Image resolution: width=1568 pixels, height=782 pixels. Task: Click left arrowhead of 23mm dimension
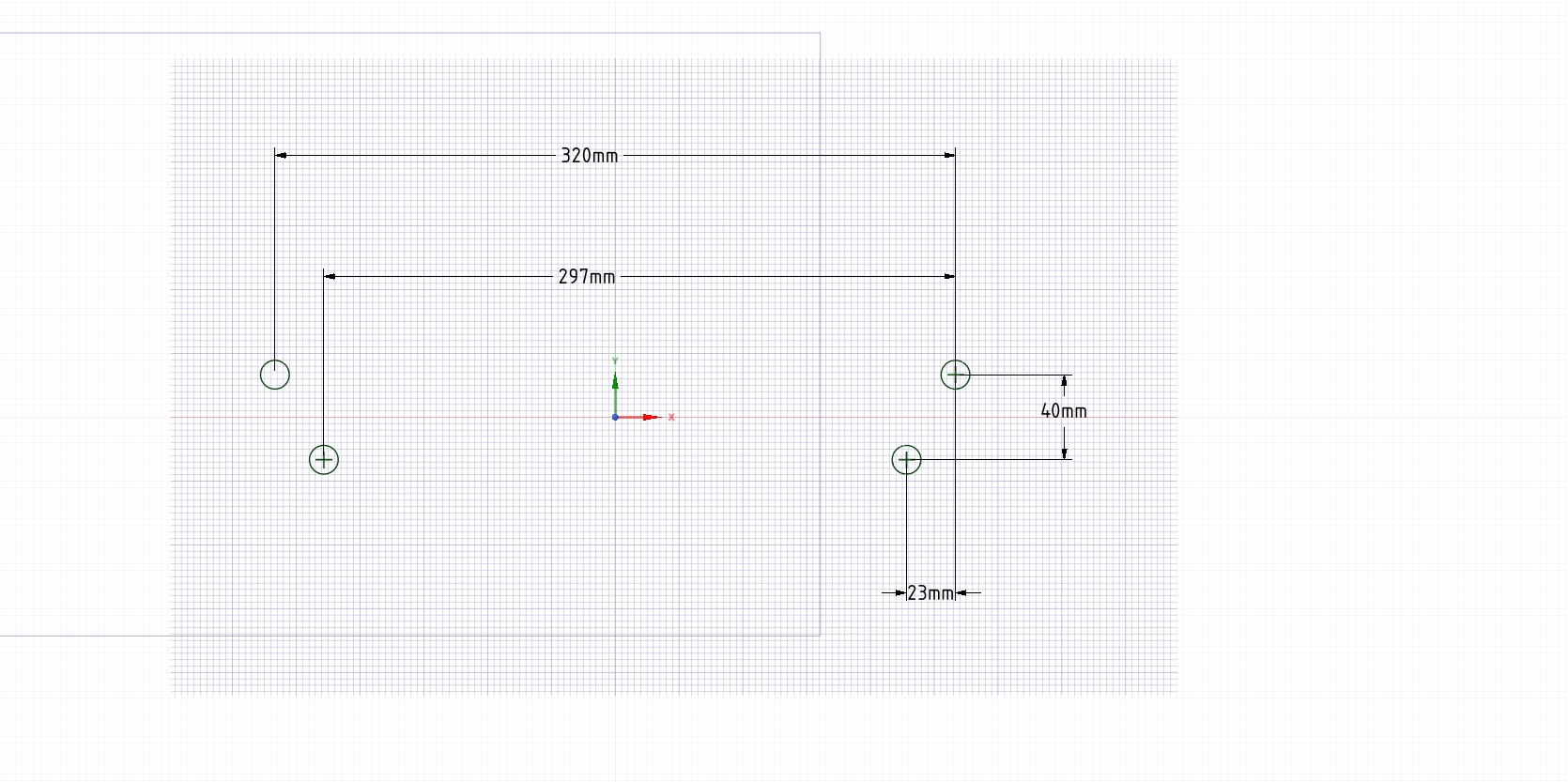(x=900, y=593)
